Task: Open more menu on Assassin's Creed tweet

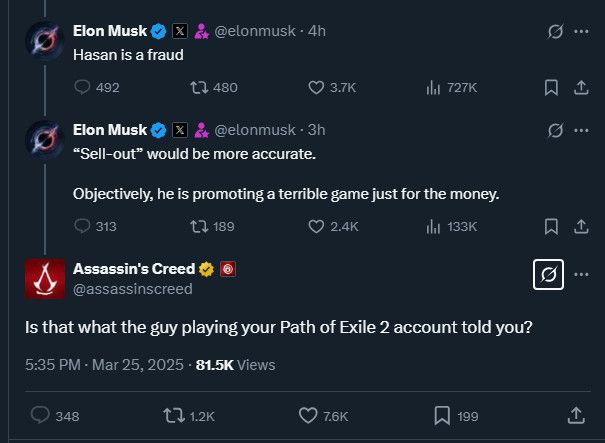Action: click(x=581, y=274)
